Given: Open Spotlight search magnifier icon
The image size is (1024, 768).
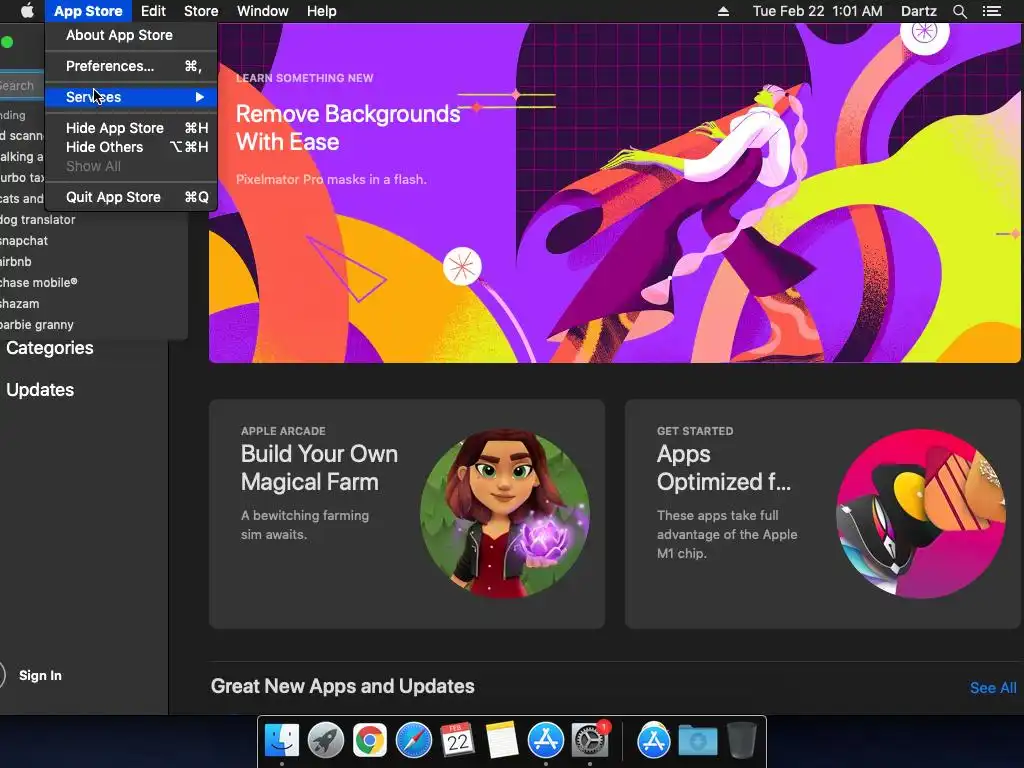Looking at the screenshot, I should pos(959,11).
